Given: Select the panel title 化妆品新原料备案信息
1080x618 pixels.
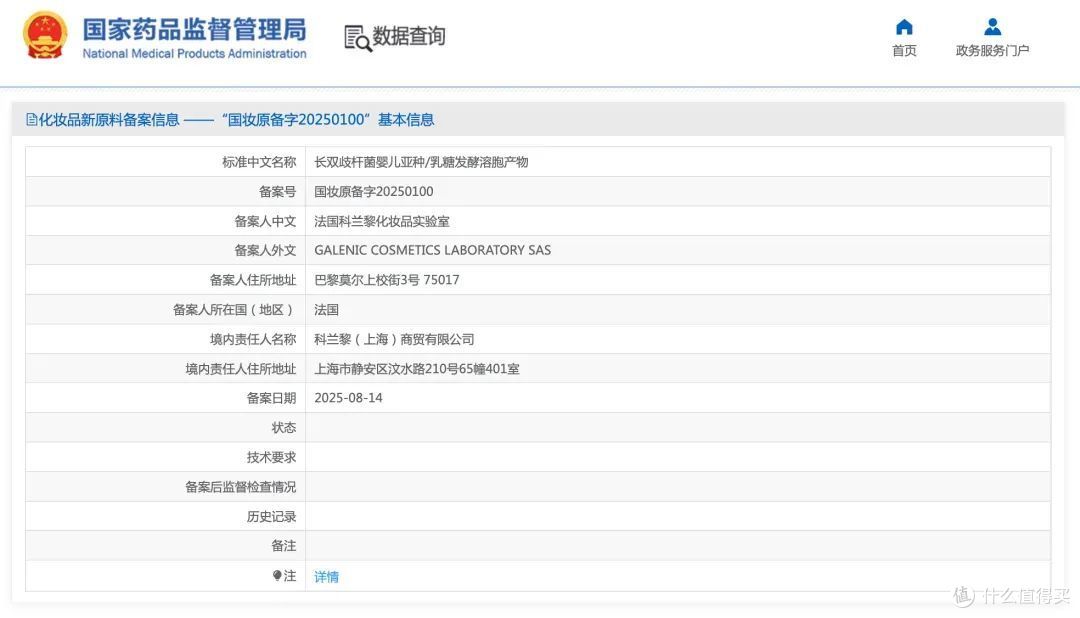Looking at the screenshot, I should [109, 120].
